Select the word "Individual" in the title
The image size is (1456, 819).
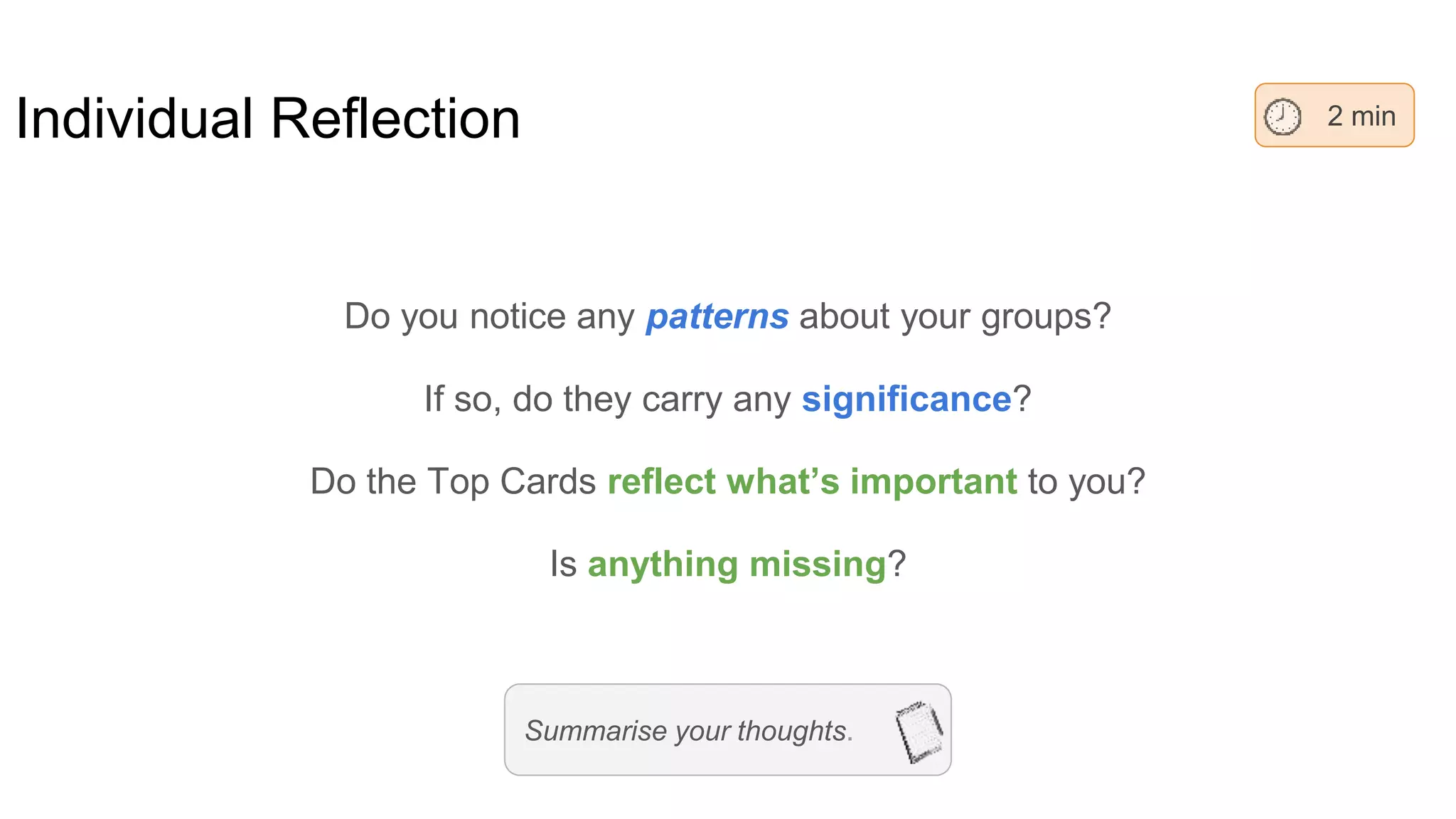(134, 119)
